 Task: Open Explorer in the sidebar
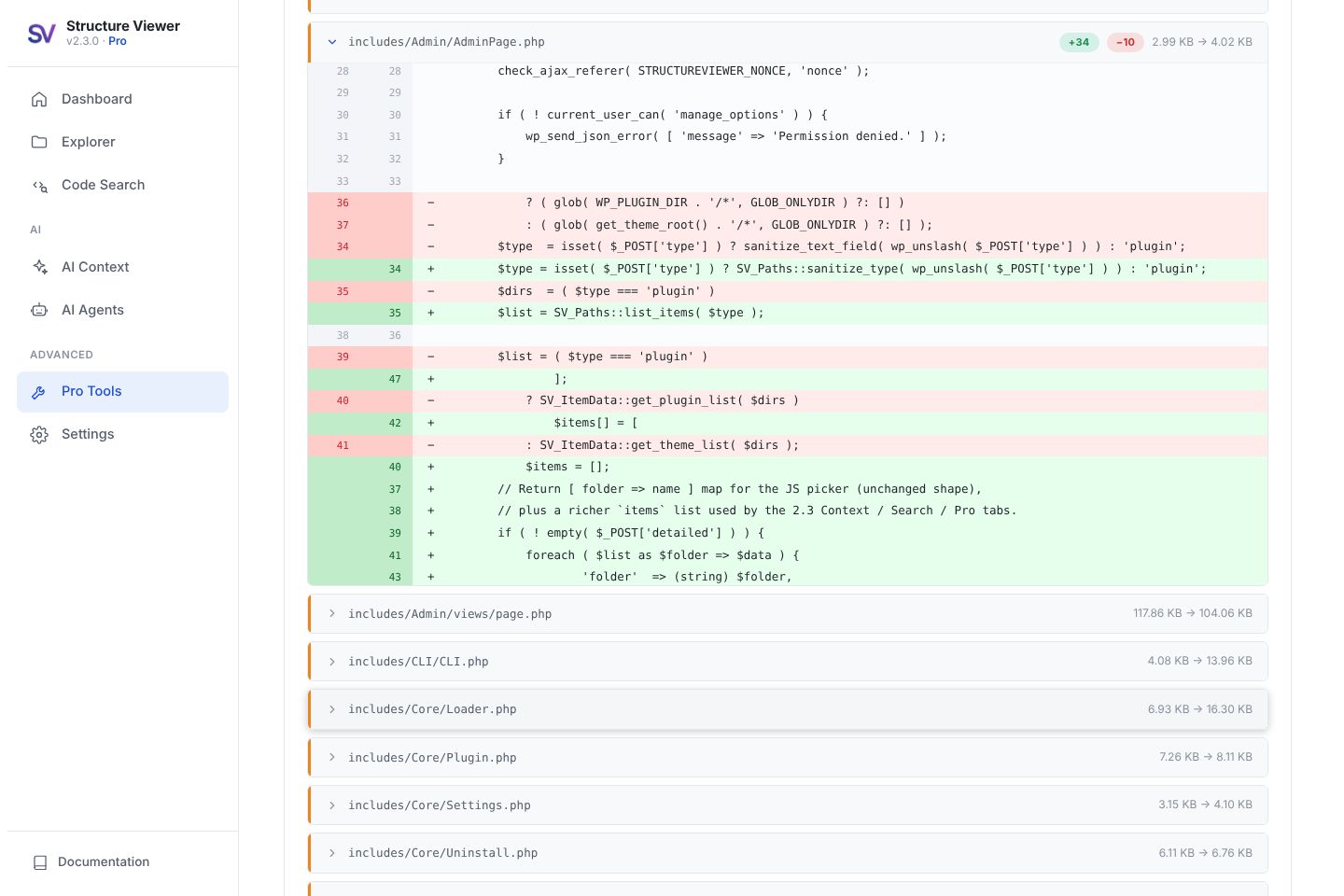[x=122, y=142]
